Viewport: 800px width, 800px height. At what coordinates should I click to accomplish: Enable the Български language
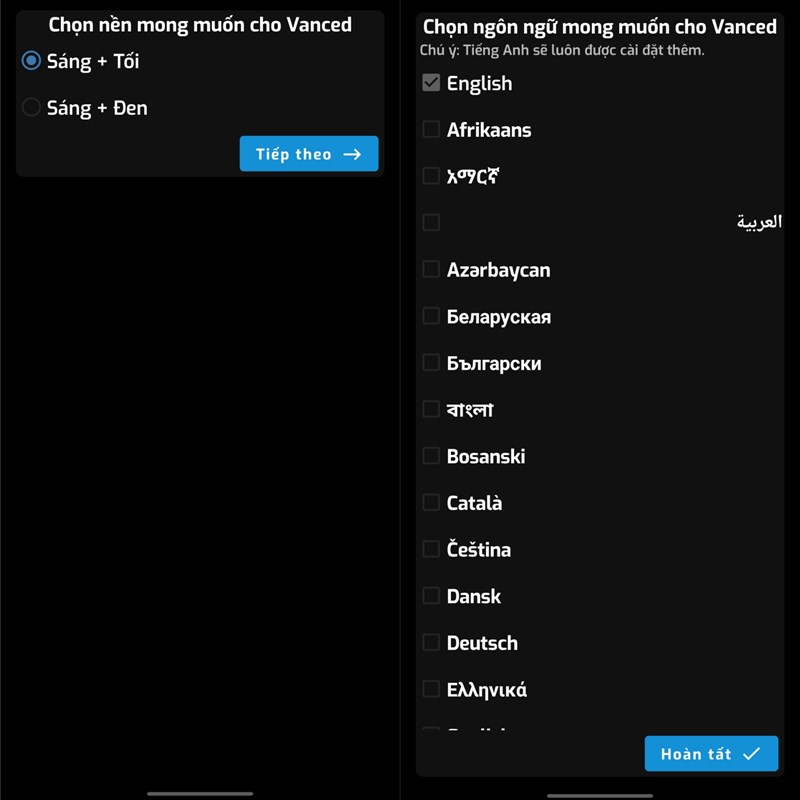coord(431,362)
